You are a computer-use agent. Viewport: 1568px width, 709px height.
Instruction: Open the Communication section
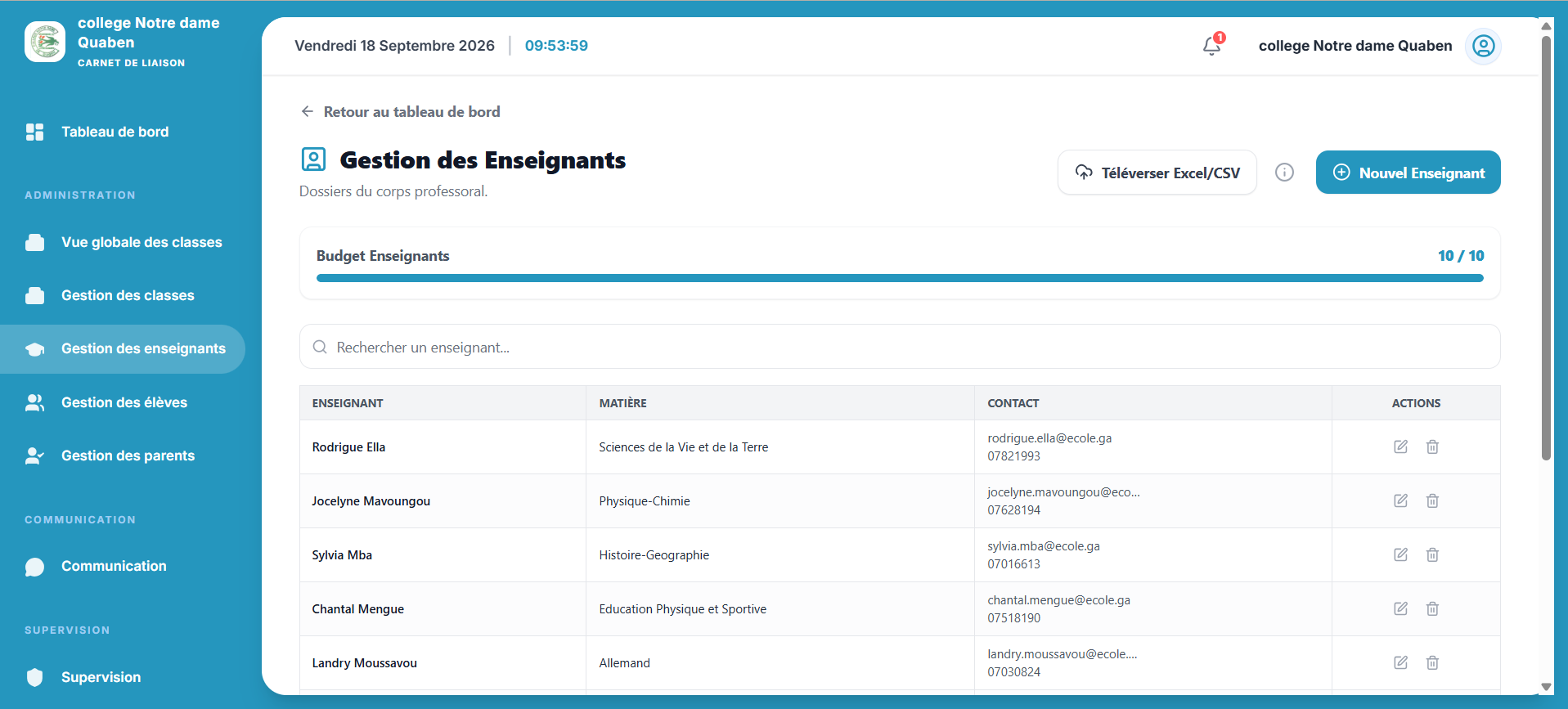click(123, 566)
